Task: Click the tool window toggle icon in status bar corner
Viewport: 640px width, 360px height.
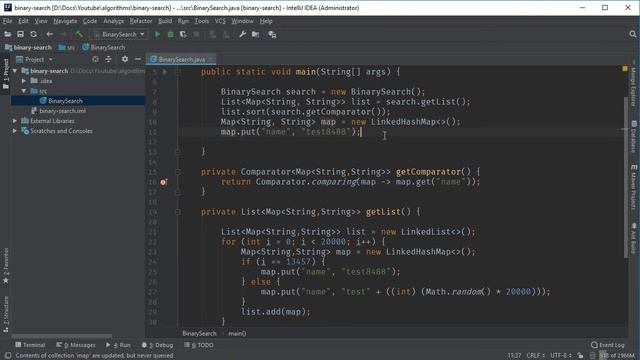Action: coord(8,356)
